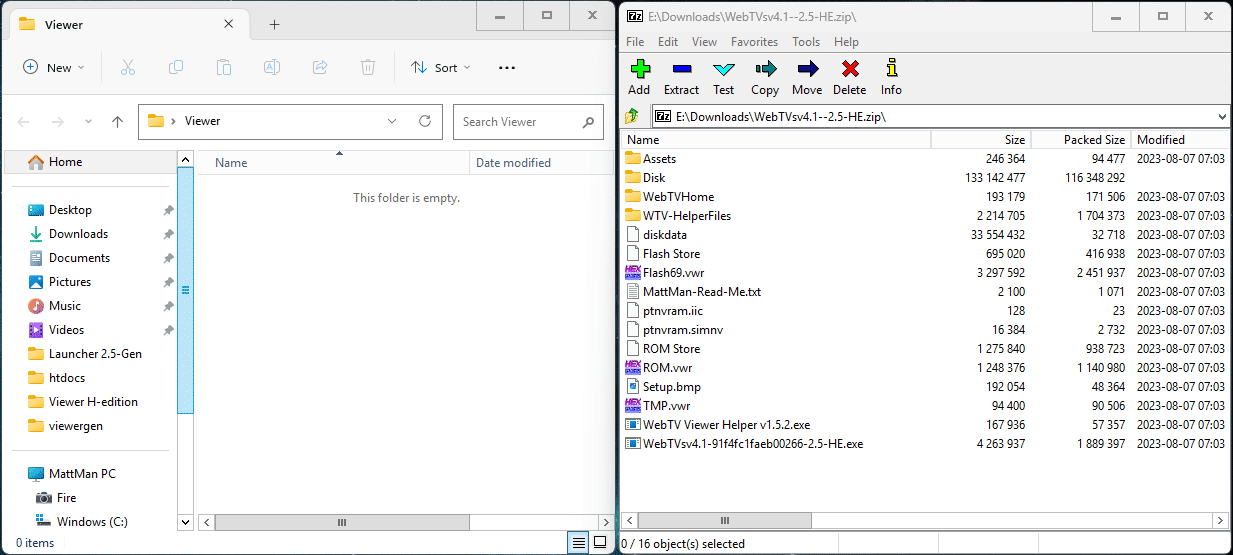Click the Up arrow in Explorer navigation
Screen dimensions: 1233x555
pyautogui.click(x=117, y=122)
